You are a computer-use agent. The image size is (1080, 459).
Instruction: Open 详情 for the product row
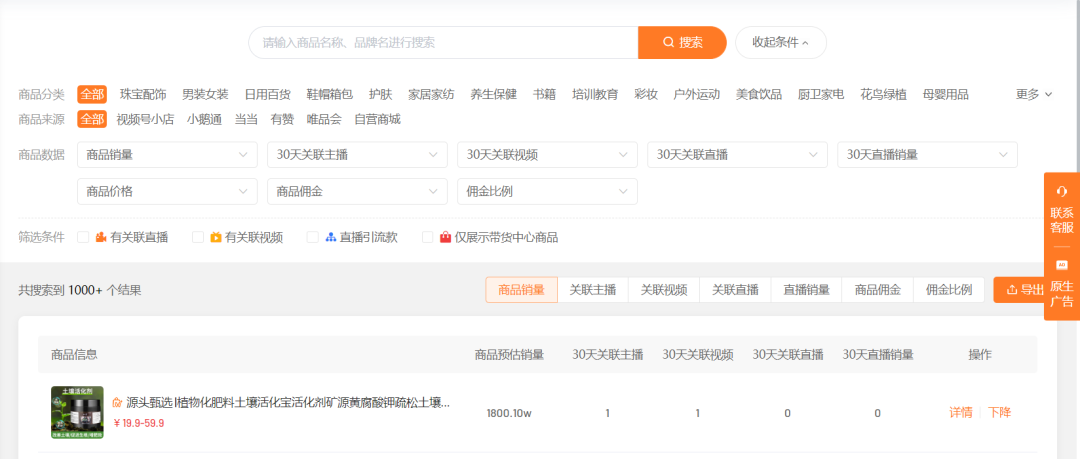[961, 413]
